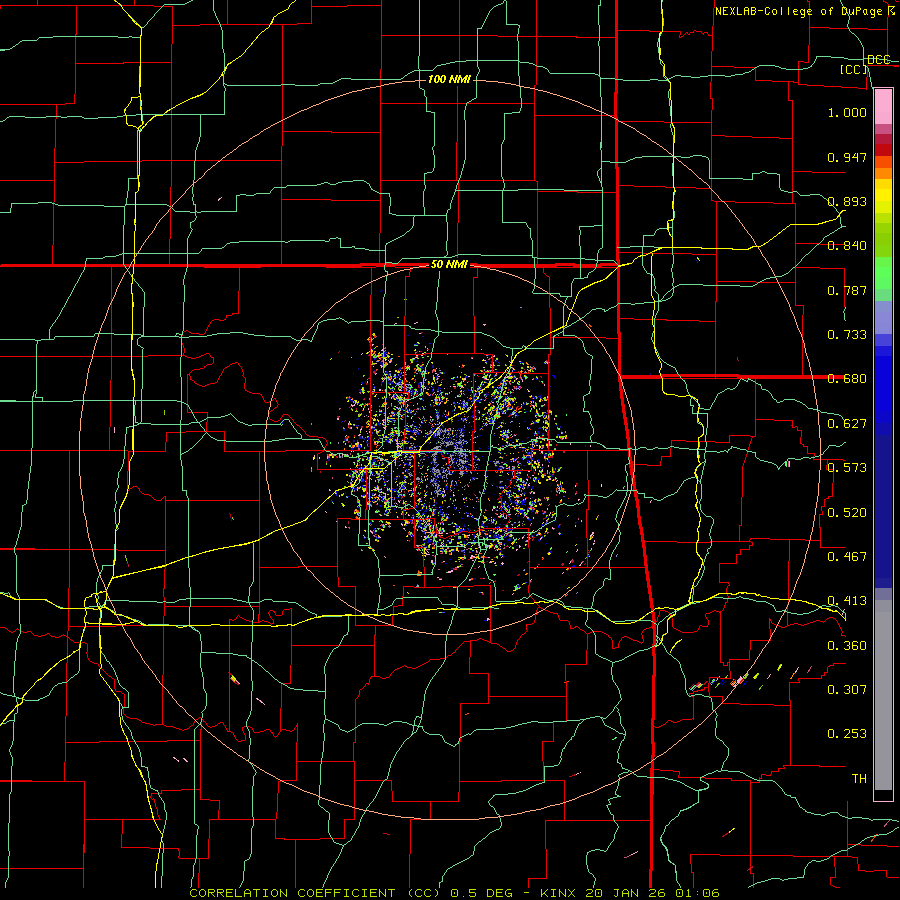Click the CORRELATION COEFFICIENT (CC) caption text
This screenshot has height=900, width=900.
(x=315, y=893)
